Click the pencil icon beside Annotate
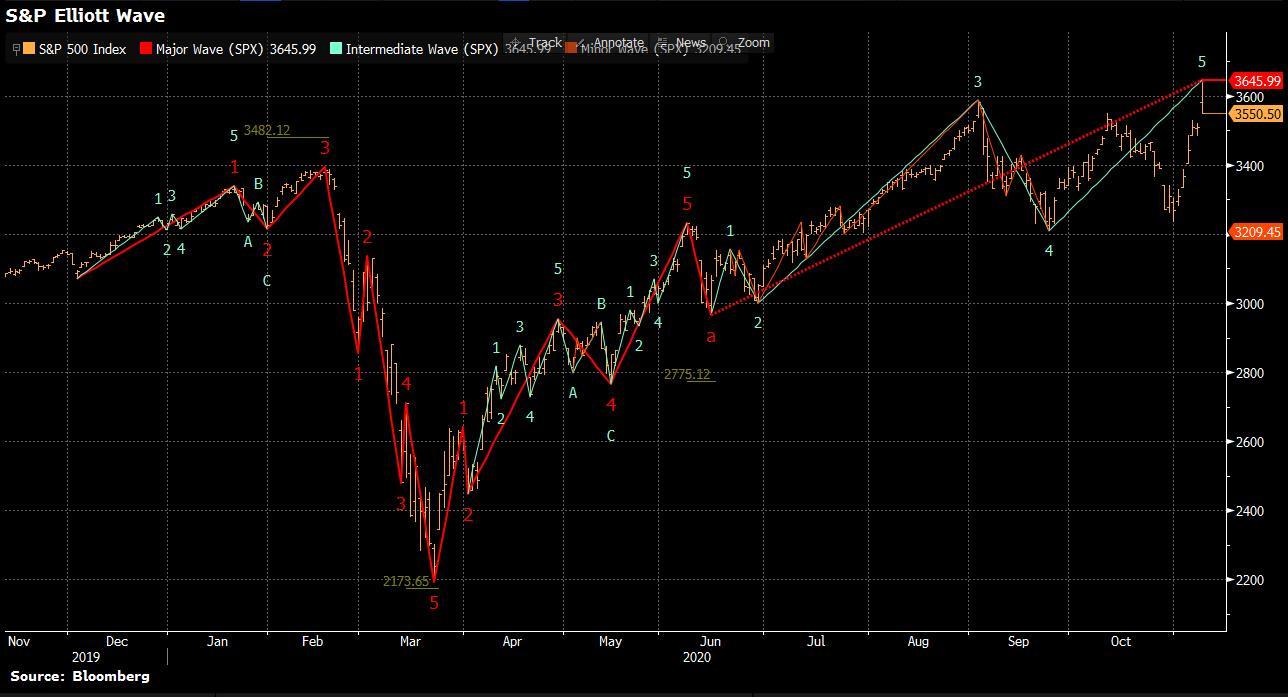Viewport: 1288px width, 697px height. 582,43
